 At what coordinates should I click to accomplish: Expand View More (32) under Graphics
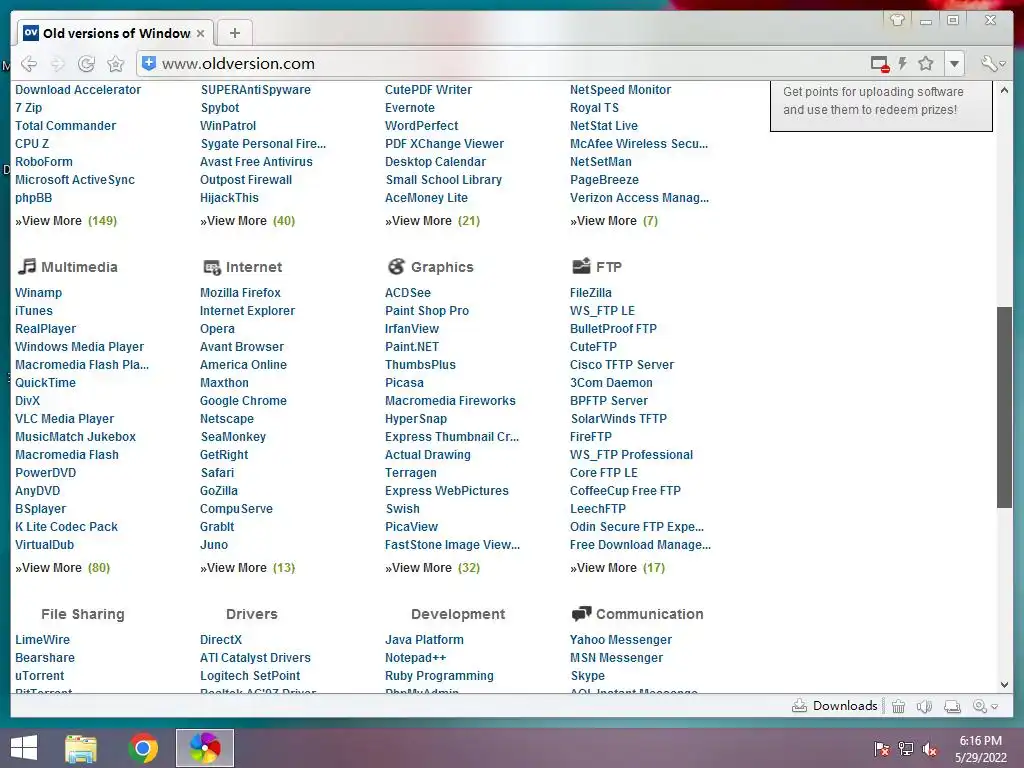pos(432,568)
